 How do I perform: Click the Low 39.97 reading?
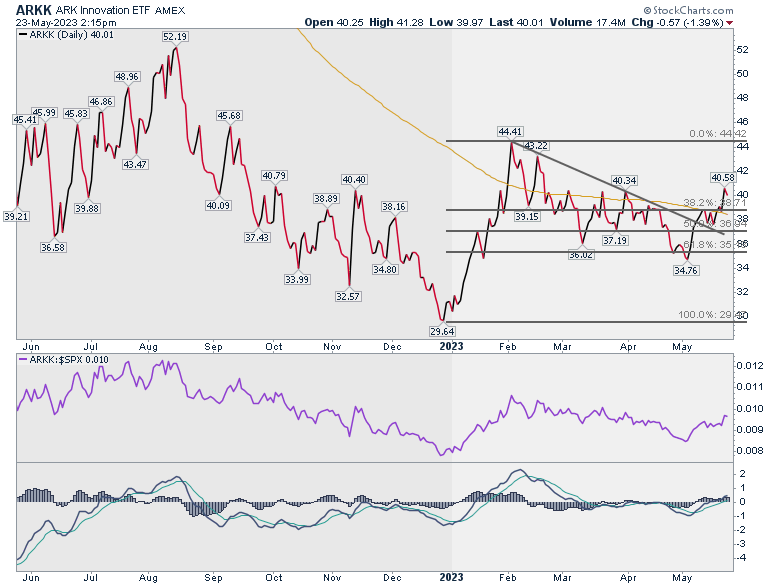point(456,22)
